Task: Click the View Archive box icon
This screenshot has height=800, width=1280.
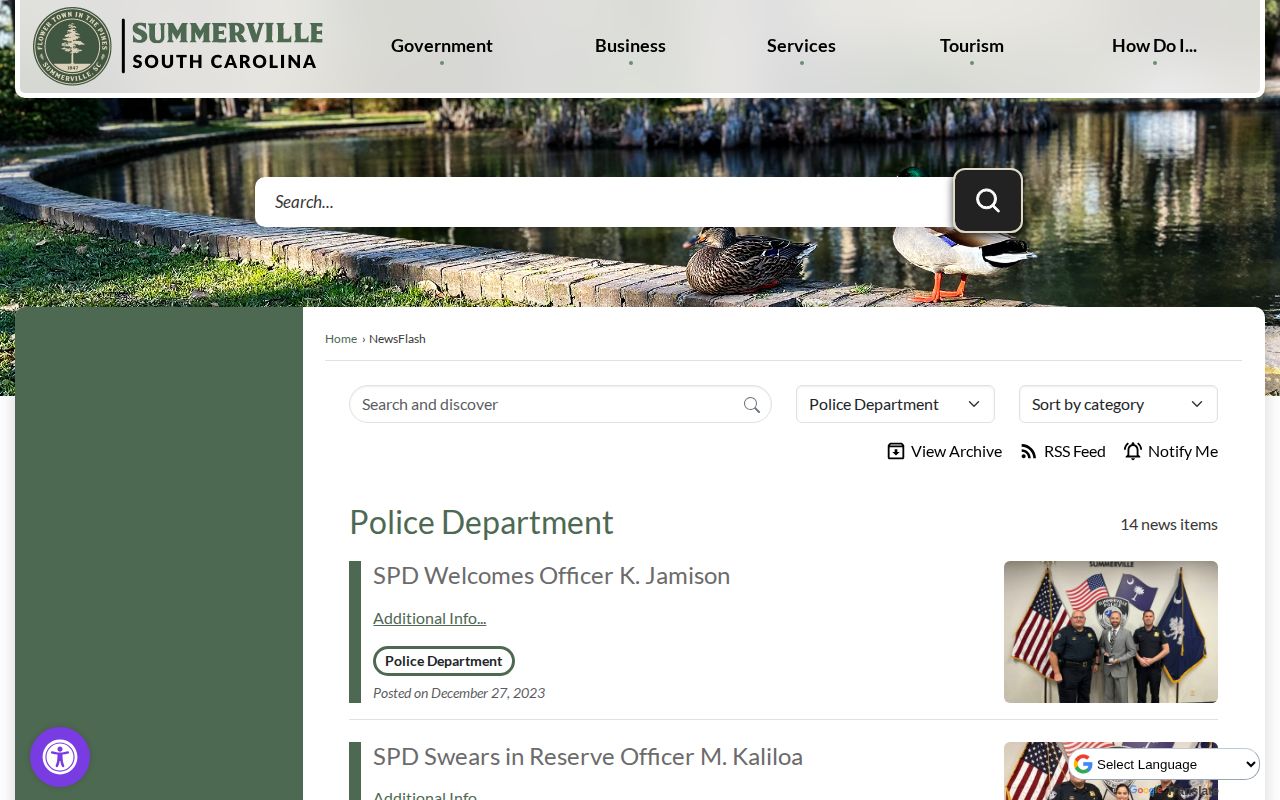Action: [x=896, y=452]
